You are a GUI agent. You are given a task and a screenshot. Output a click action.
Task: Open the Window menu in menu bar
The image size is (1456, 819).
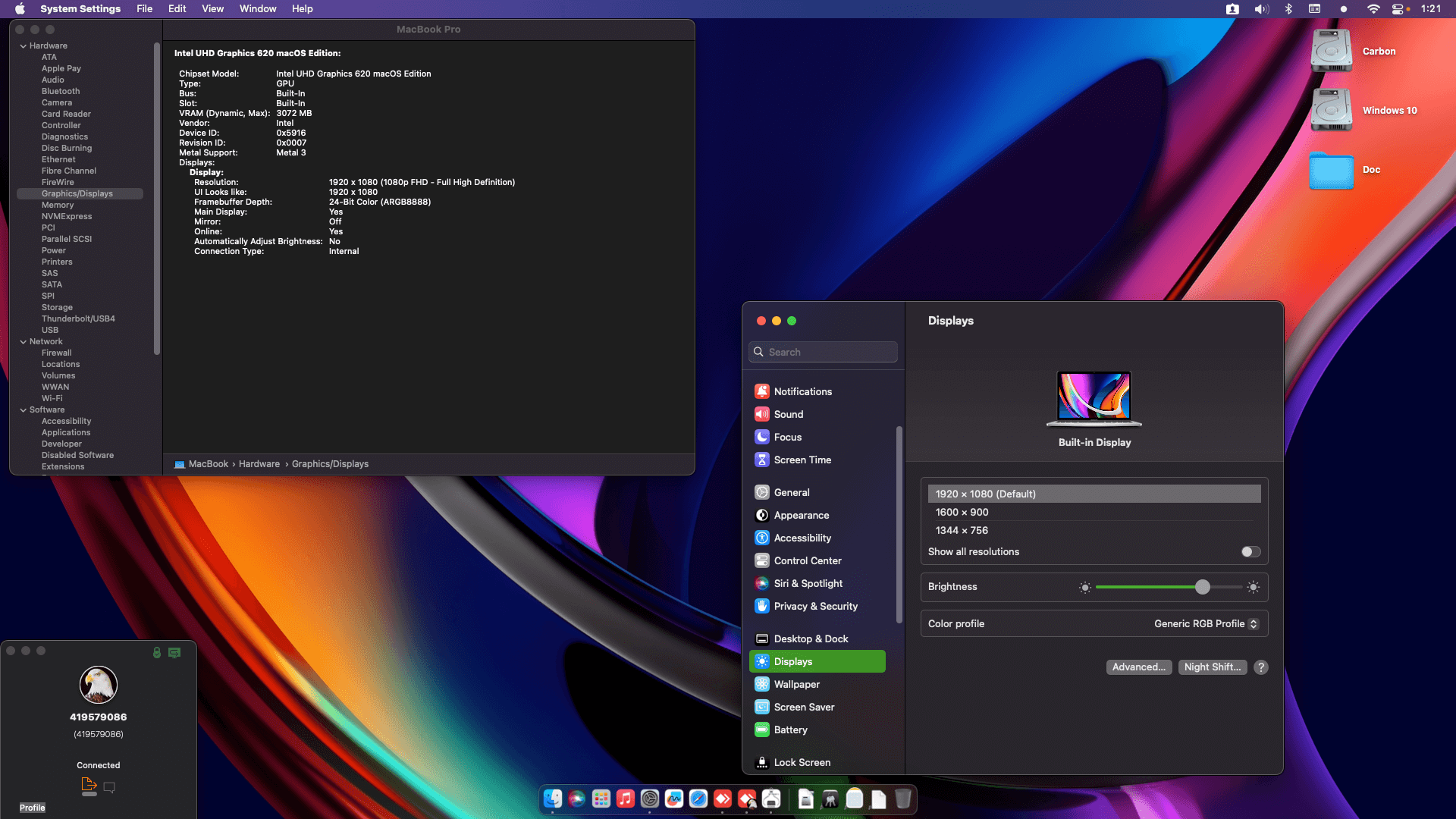(257, 9)
